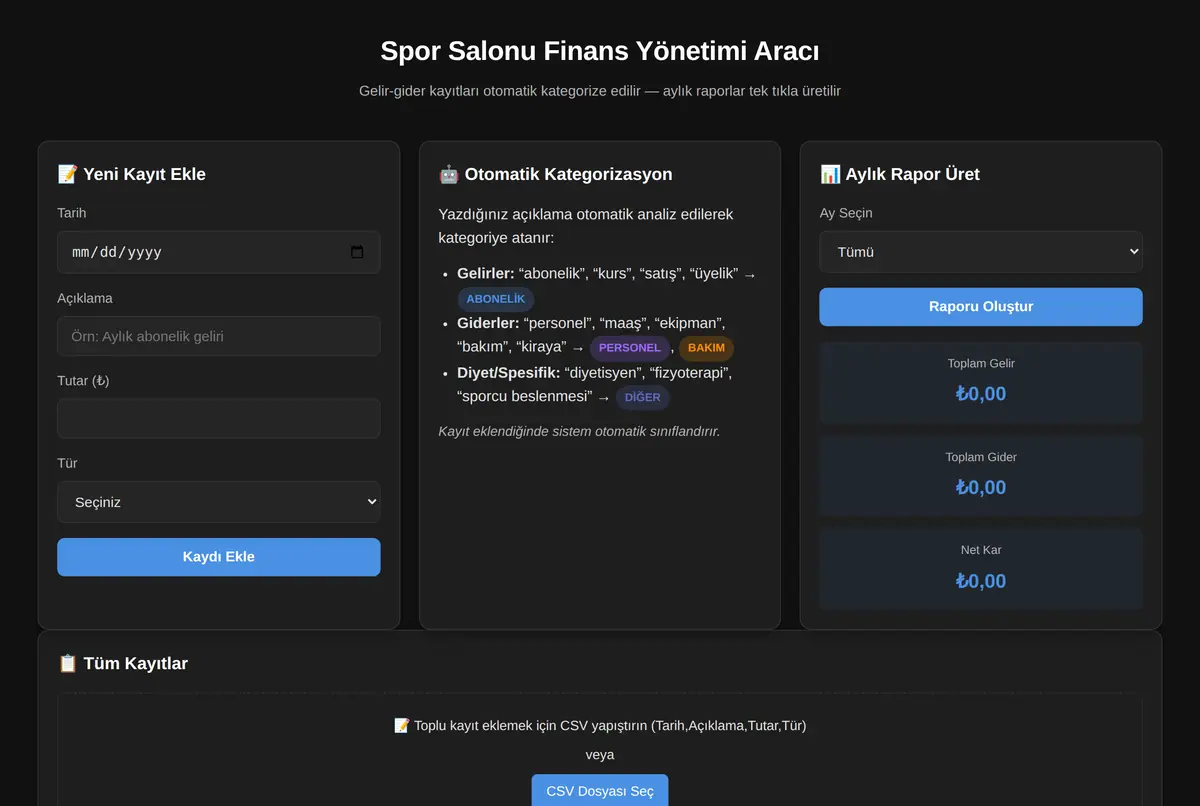Open the Ay Seçin dropdown showing Tümü
The width and height of the screenshot is (1200, 806).
point(981,252)
